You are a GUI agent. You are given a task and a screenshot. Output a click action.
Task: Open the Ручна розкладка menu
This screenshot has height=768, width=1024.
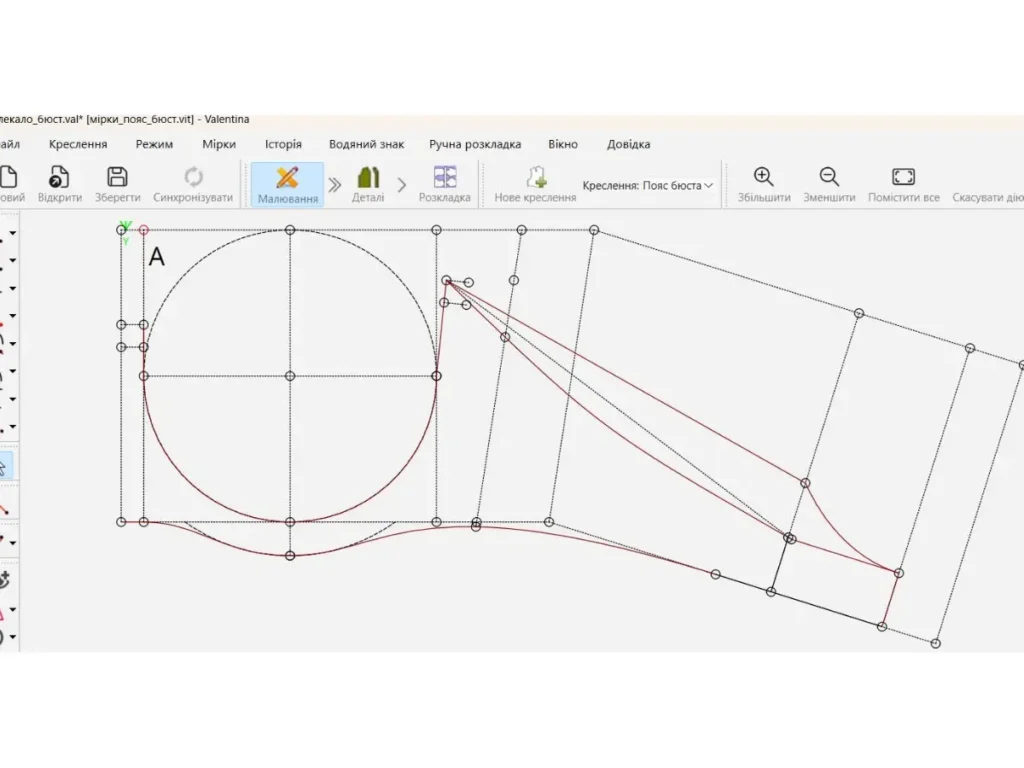tap(475, 144)
